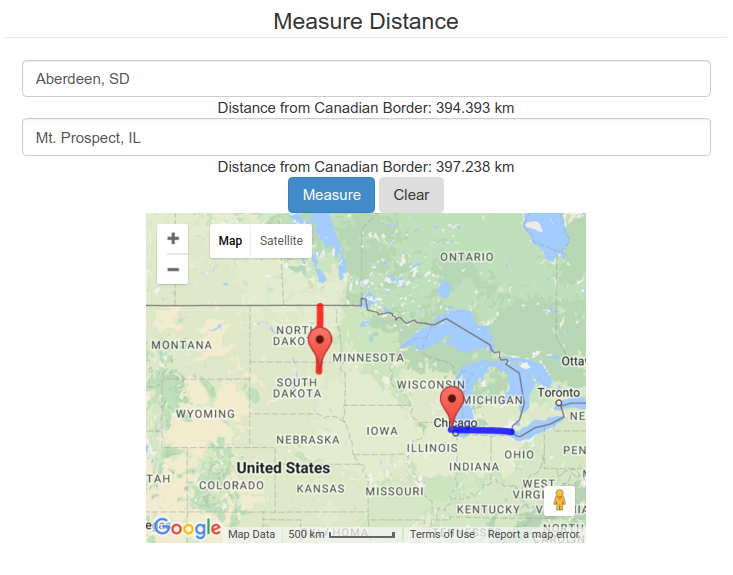
Task: Click the MONTANA label on map
Action: point(182,345)
